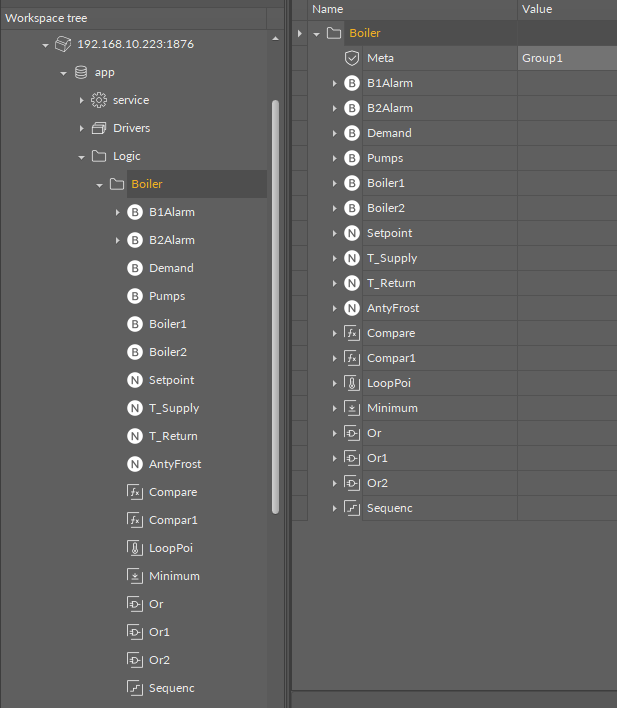Click the Or2 gate icon in workspace tree
The image size is (617, 708).
(x=135, y=660)
